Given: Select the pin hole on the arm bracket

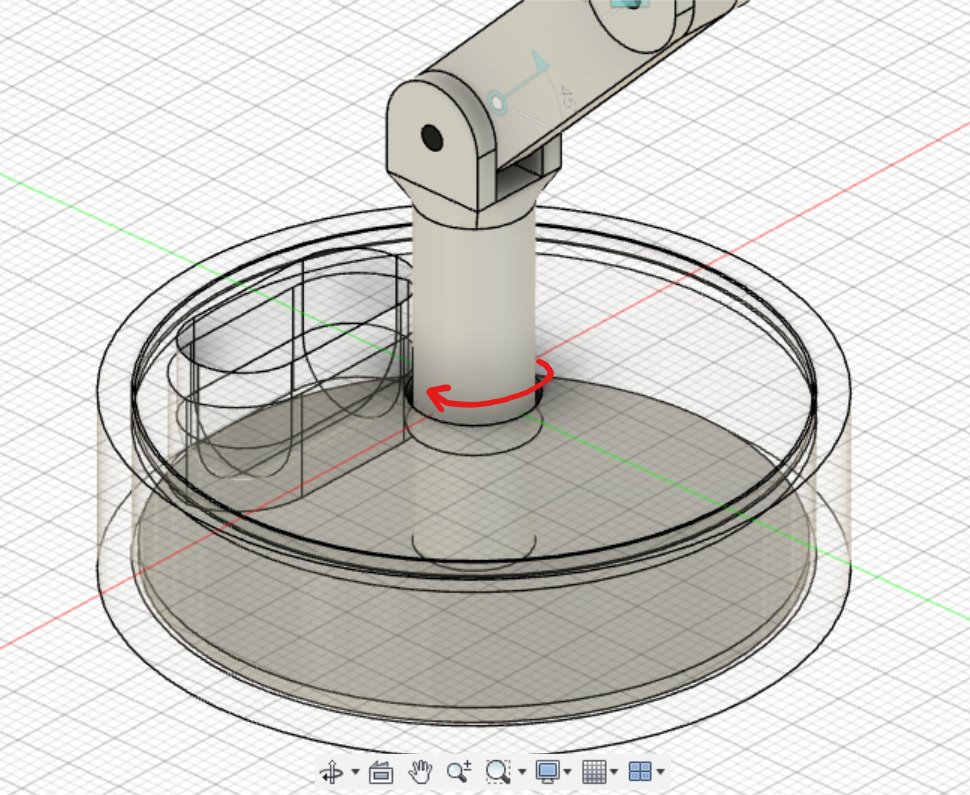Looking at the screenshot, I should (432, 137).
